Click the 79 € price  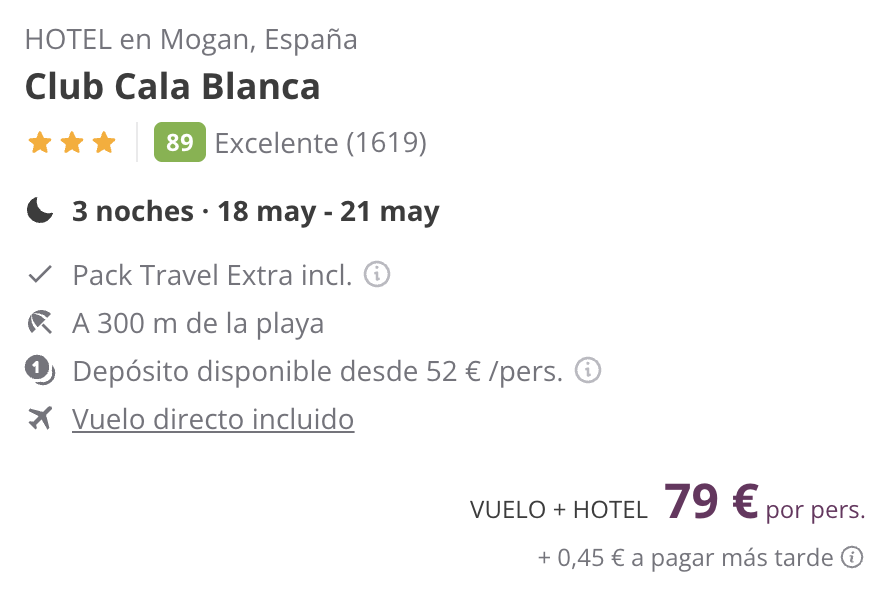[711, 501]
